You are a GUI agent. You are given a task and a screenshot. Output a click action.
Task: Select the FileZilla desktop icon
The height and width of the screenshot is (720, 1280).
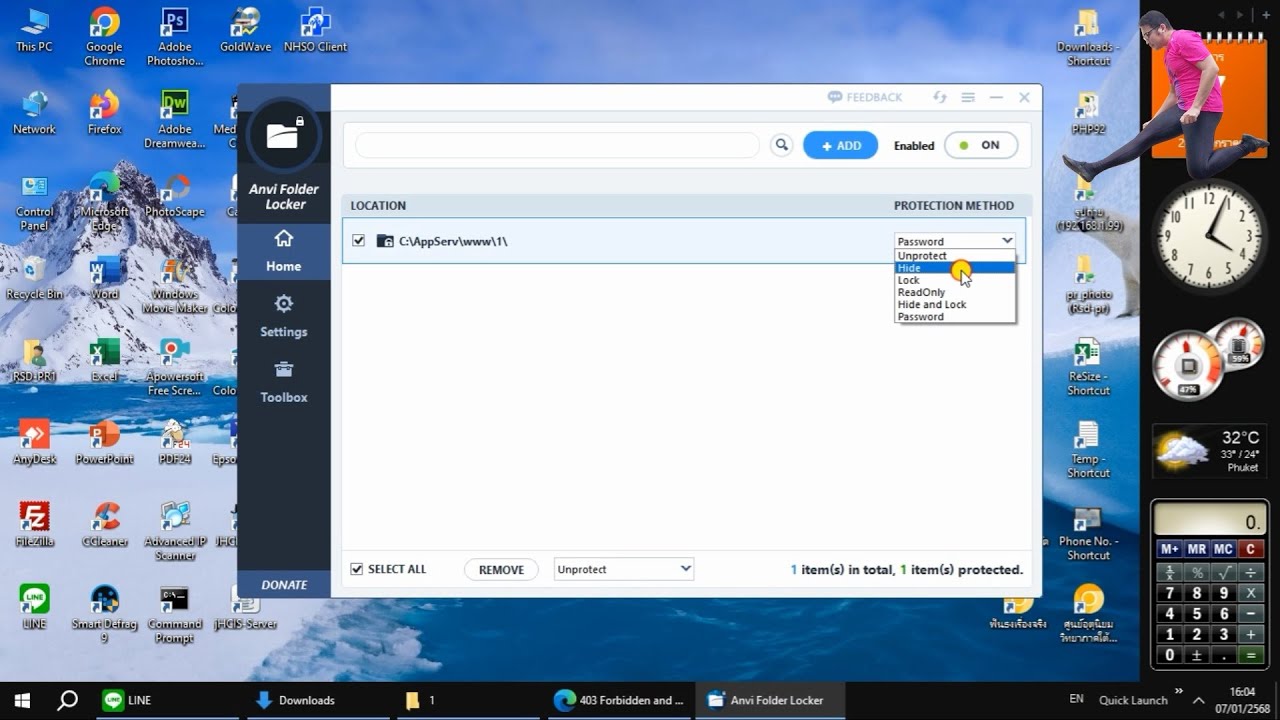pos(34,525)
